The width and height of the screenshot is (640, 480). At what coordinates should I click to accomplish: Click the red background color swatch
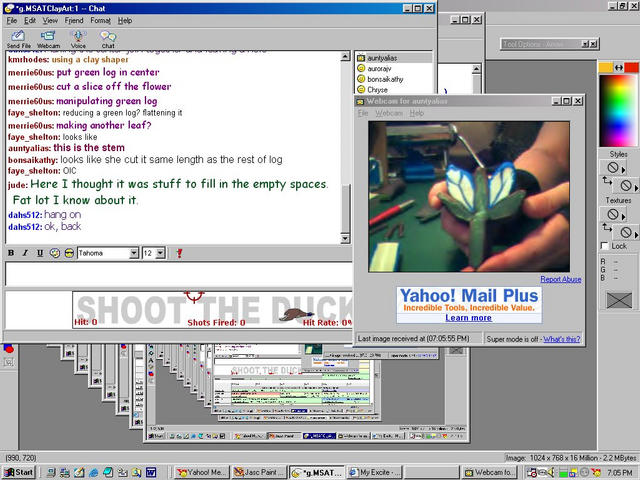[631, 67]
